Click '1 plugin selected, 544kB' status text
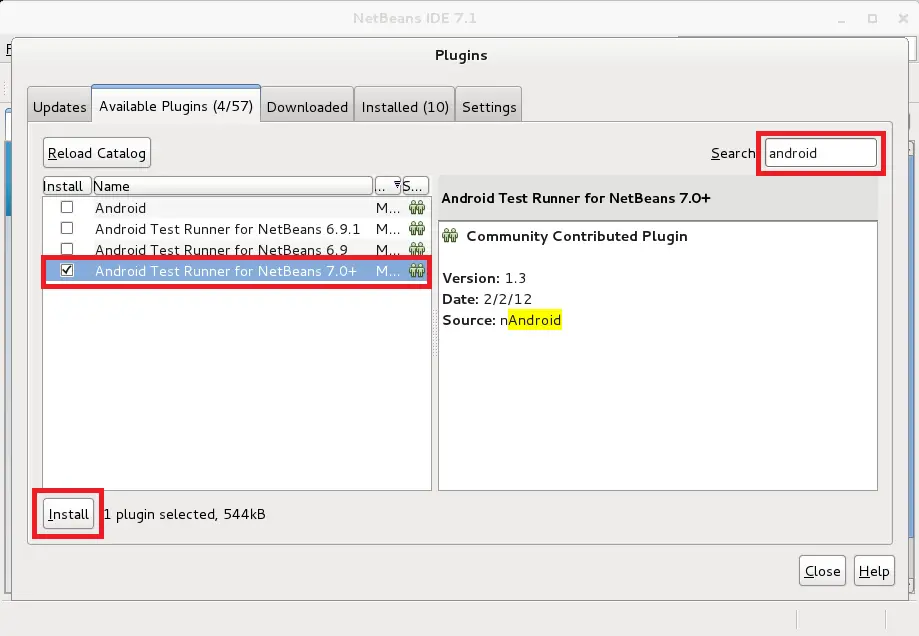Screen dimensions: 919x636 [x=185, y=514]
